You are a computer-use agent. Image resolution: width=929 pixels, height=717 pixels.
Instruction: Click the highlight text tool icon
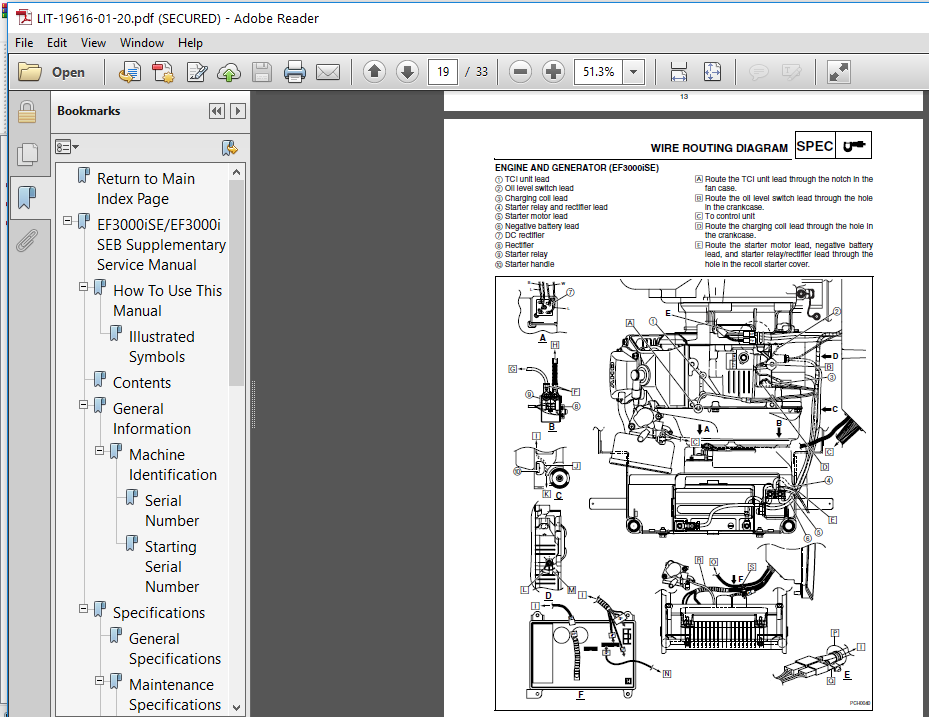pos(792,72)
